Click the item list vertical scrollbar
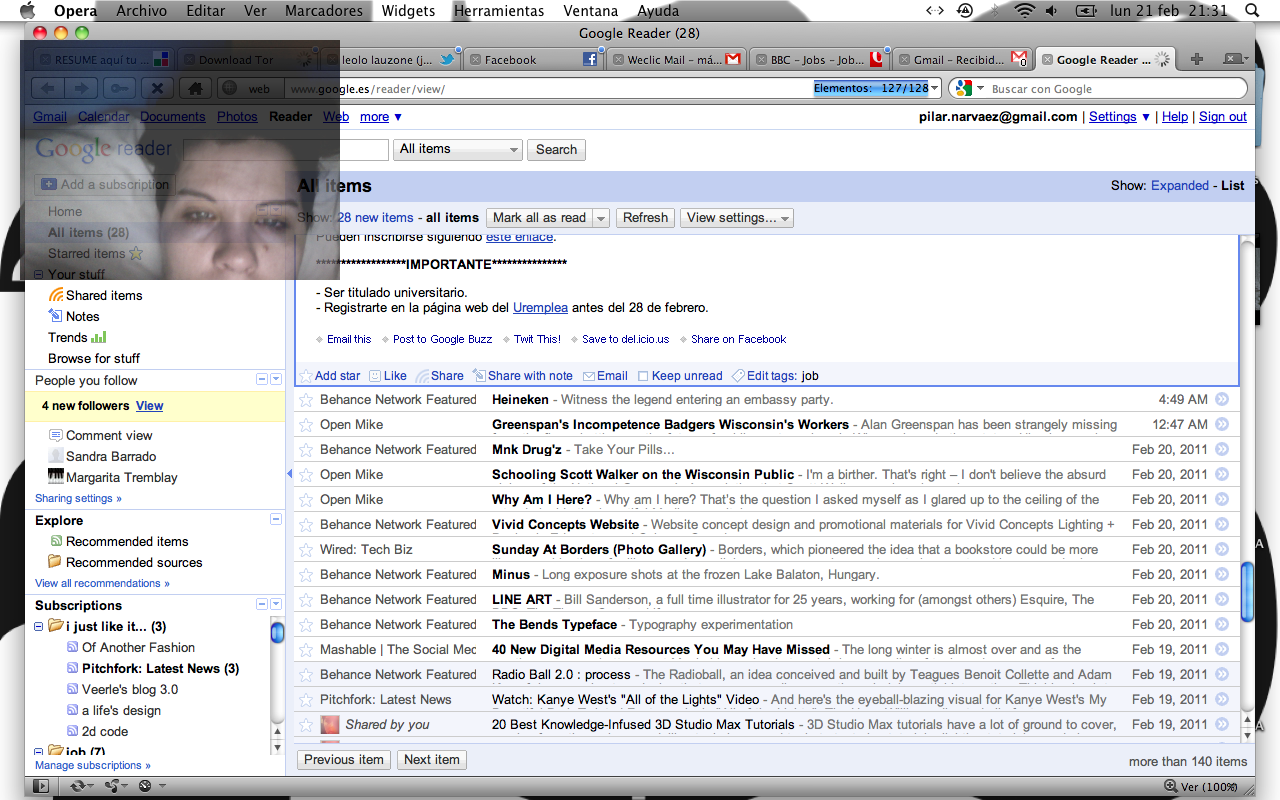 pyautogui.click(x=1247, y=590)
